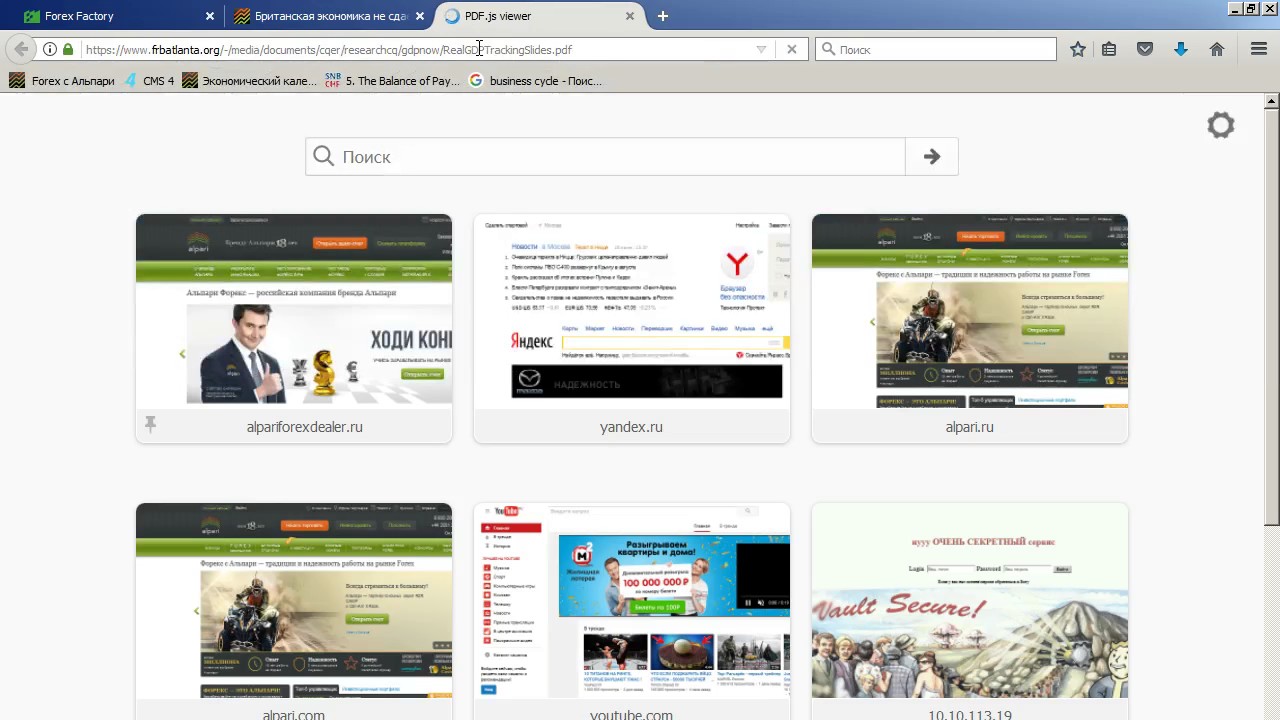Bookmark this page with star icon
The image size is (1280, 720).
pos(1078,49)
